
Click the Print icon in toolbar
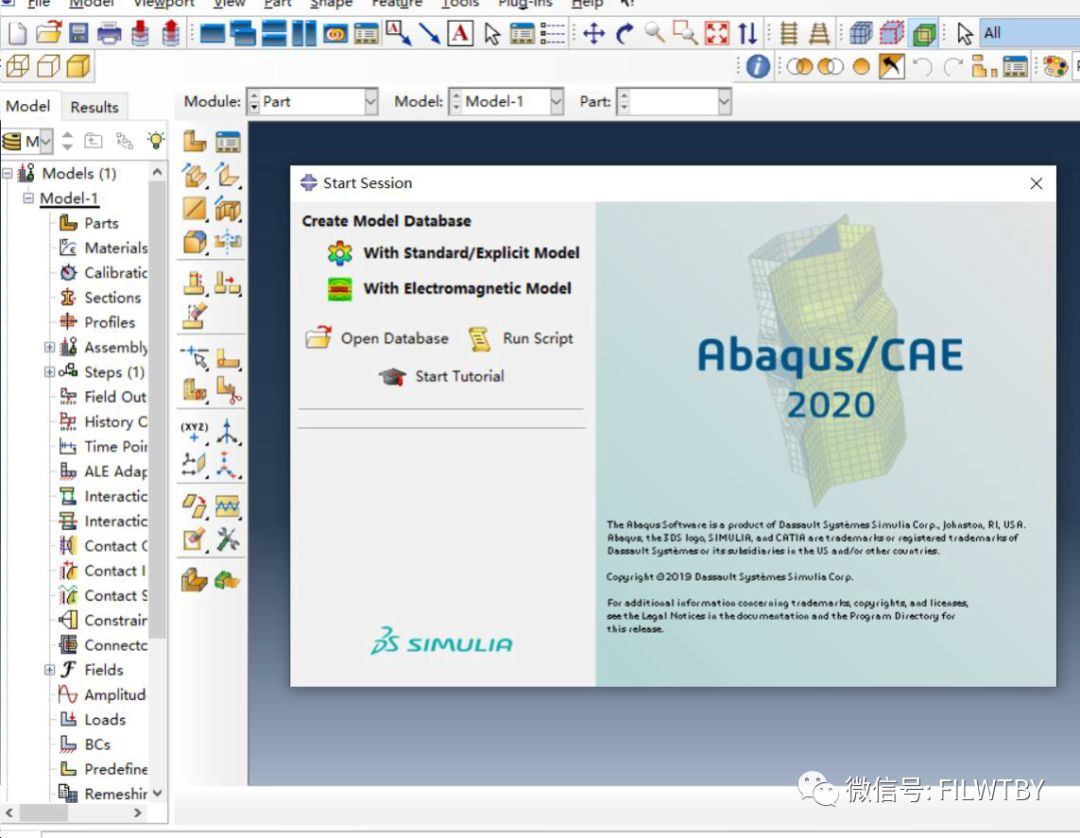[109, 33]
